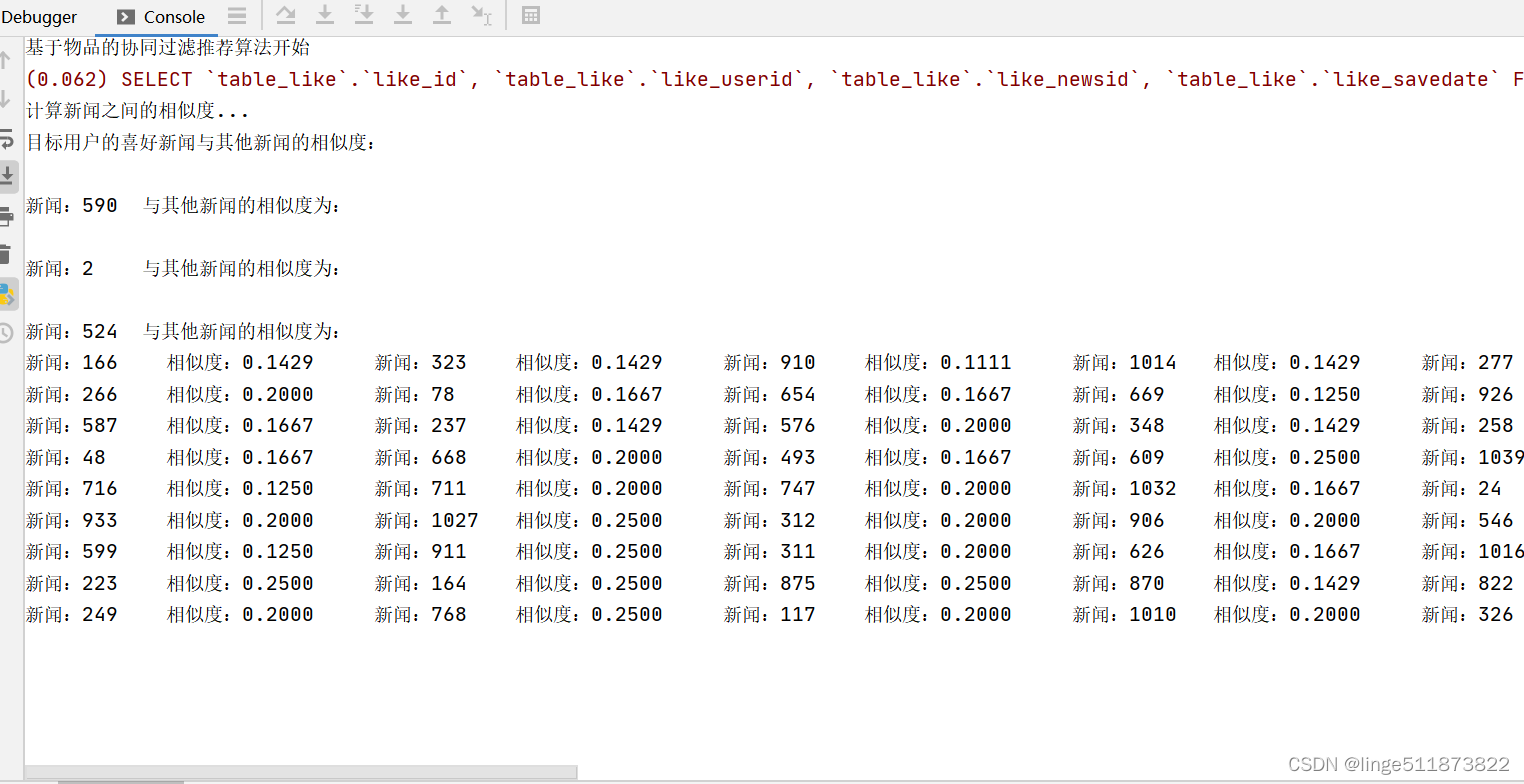The width and height of the screenshot is (1524, 784).
Task: Click the entry 新闻：223
Action: pyautogui.click(x=72, y=583)
